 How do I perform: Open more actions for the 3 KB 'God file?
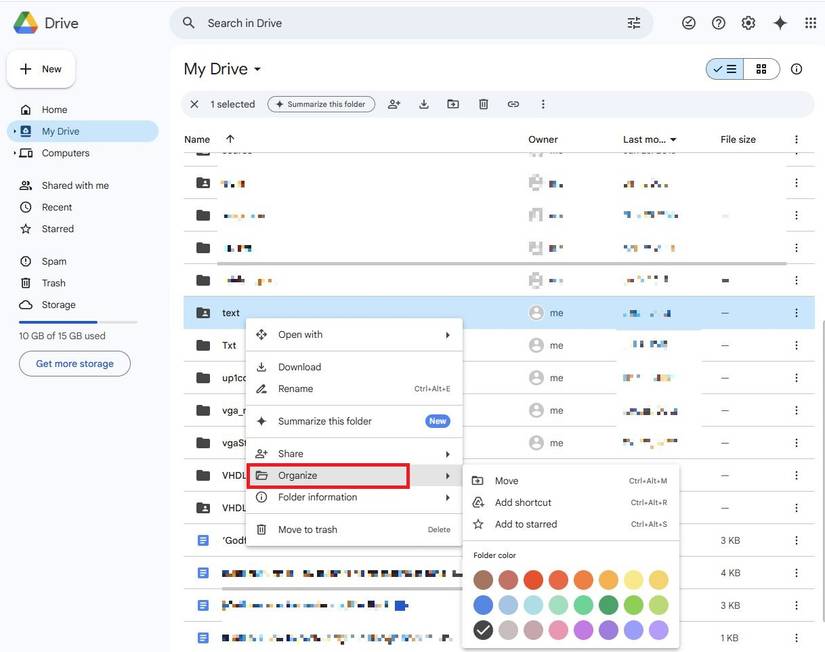pyautogui.click(x=796, y=540)
